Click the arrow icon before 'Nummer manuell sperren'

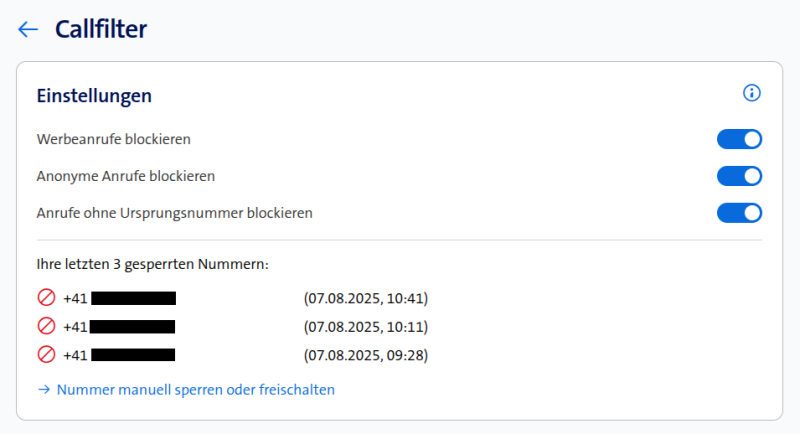44,390
